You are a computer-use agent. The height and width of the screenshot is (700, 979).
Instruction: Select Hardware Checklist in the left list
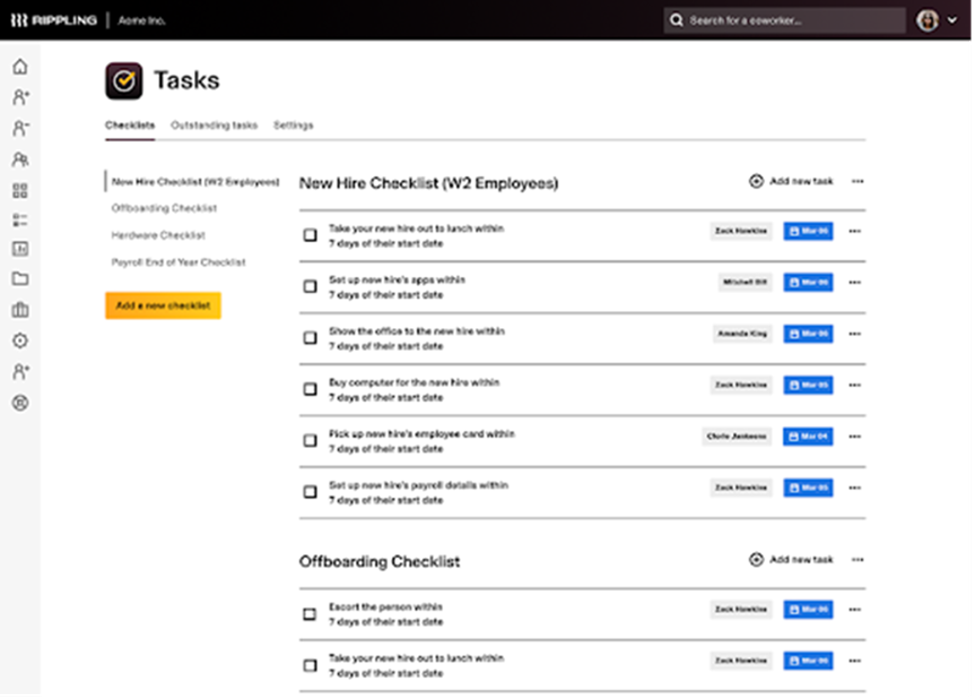point(158,235)
